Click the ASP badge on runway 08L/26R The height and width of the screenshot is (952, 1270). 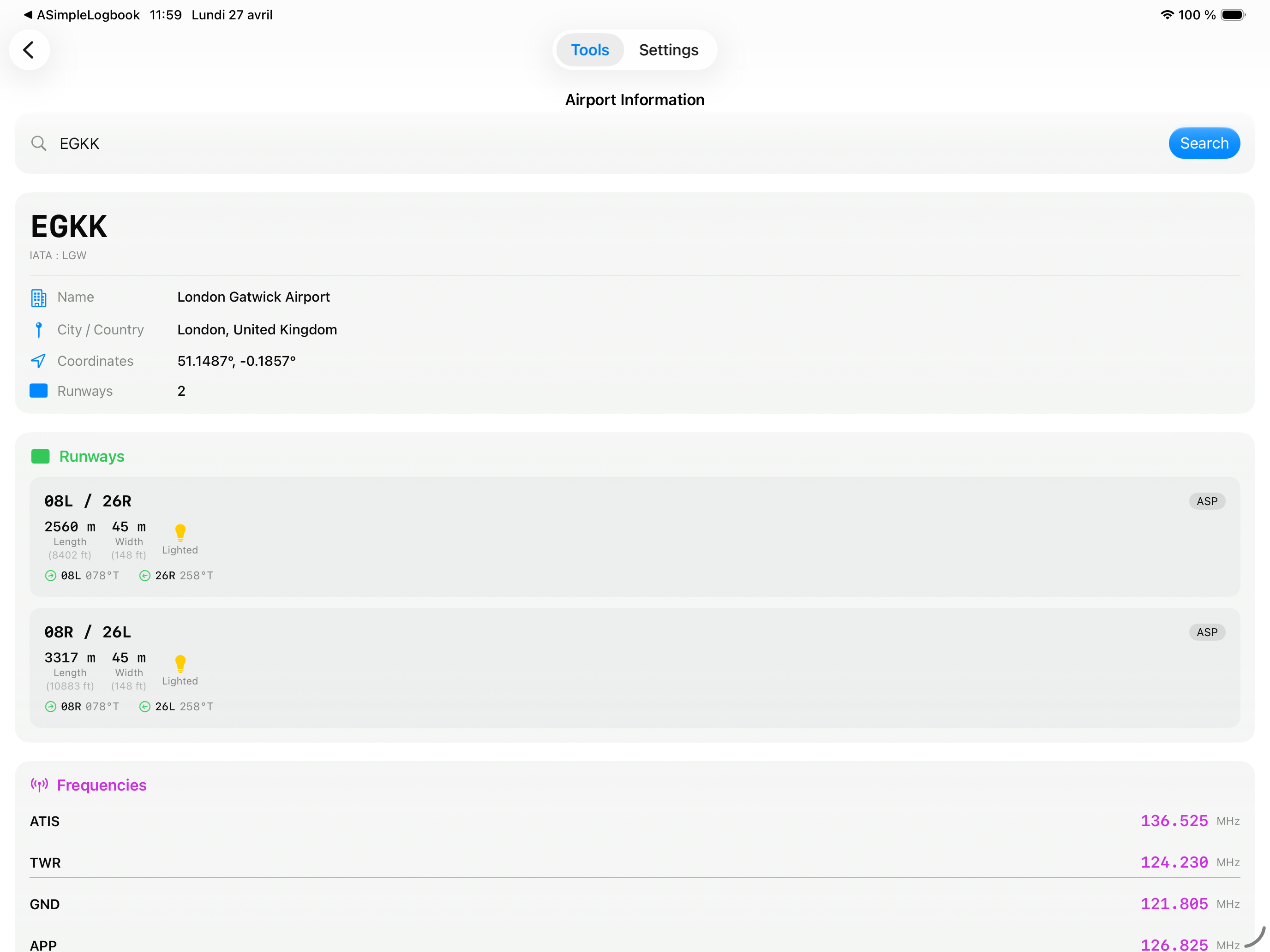[1206, 501]
